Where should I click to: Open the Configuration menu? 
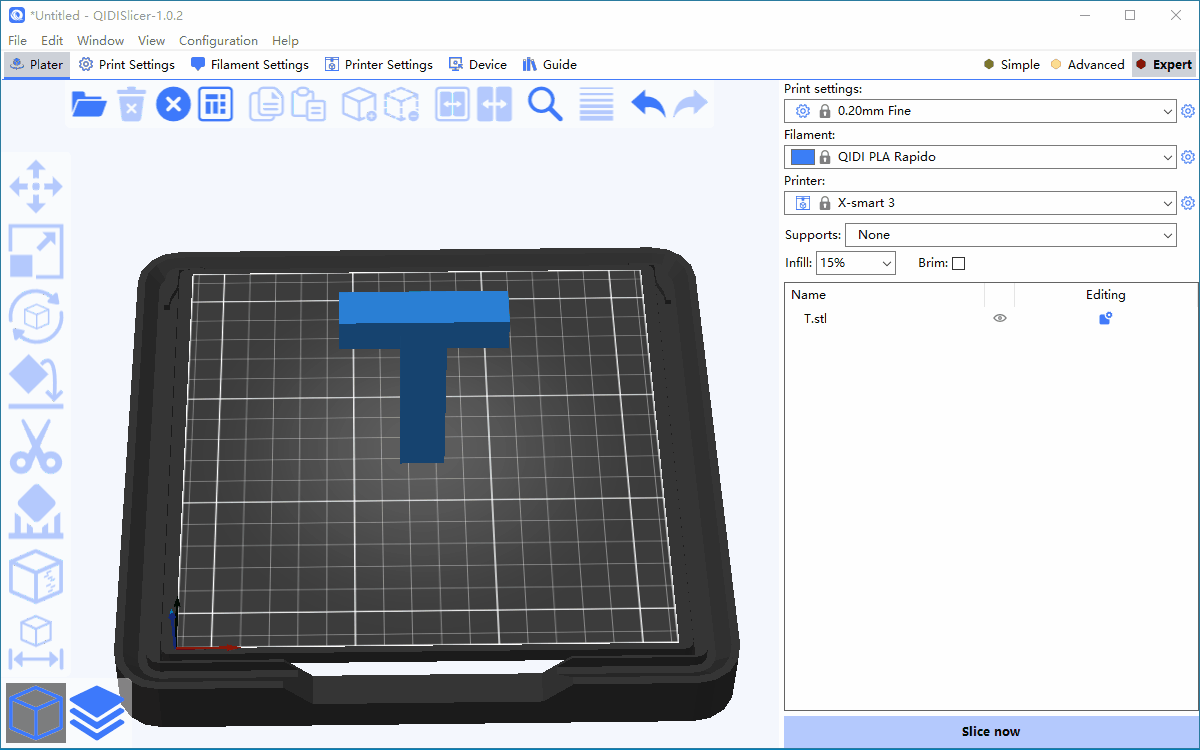coord(218,41)
